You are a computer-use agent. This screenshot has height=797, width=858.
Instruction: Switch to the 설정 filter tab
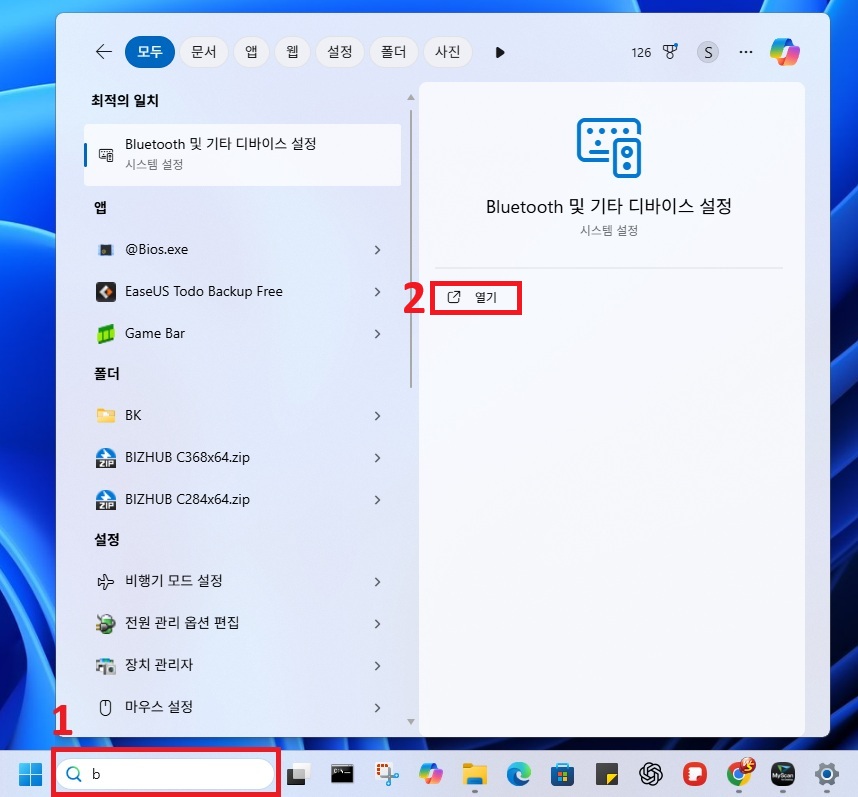click(x=340, y=52)
